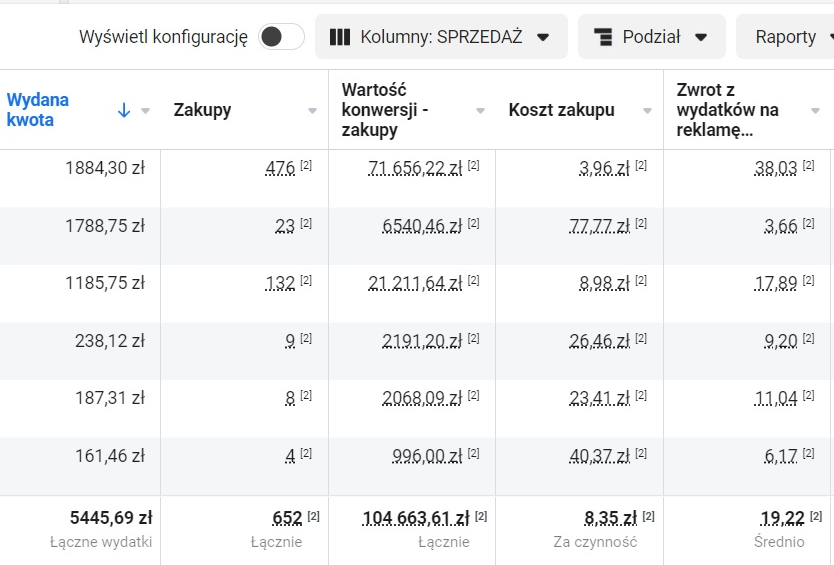Open the Wydana kwota column options arrow
The width and height of the screenshot is (834, 565).
tap(146, 111)
